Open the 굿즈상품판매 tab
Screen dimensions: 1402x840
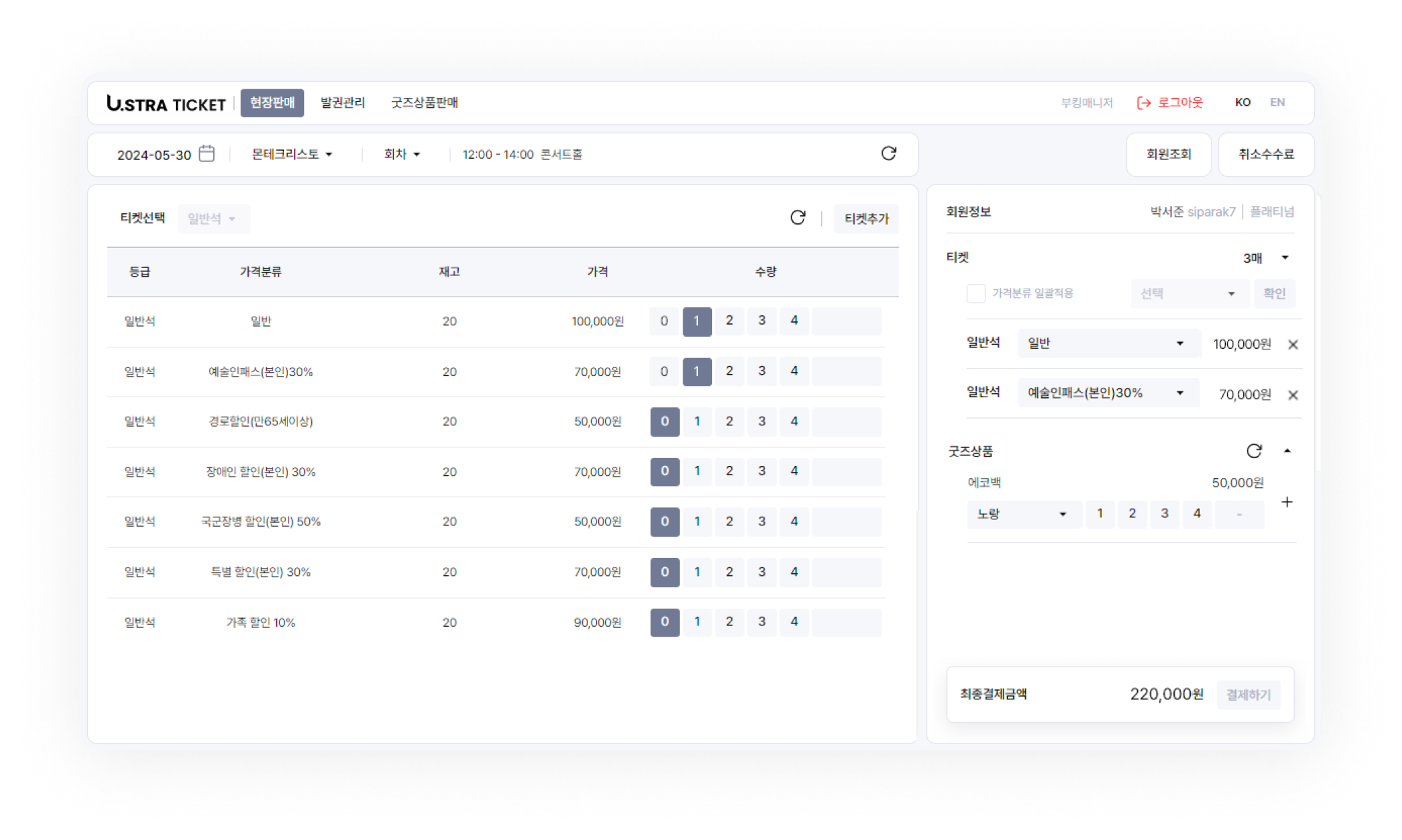click(x=424, y=103)
